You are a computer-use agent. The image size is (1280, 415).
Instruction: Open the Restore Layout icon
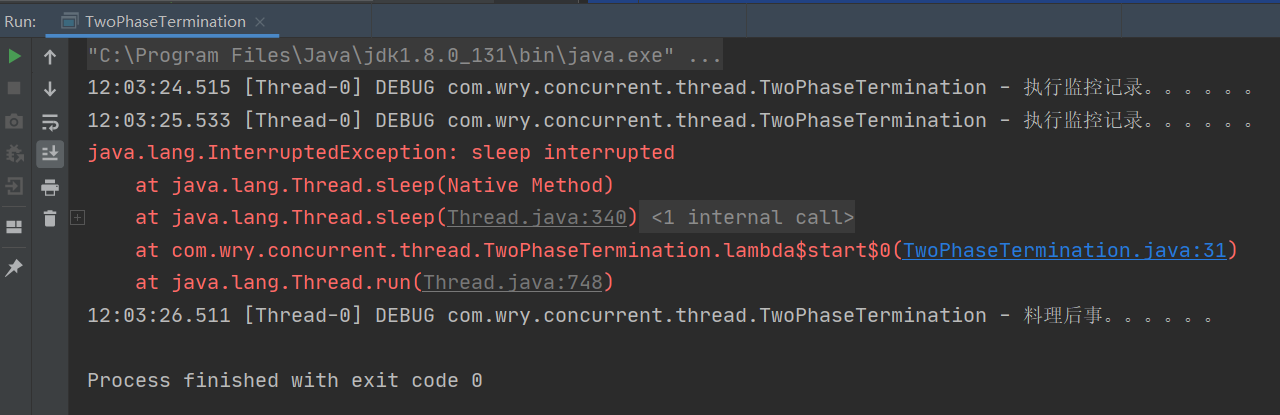click(14, 227)
